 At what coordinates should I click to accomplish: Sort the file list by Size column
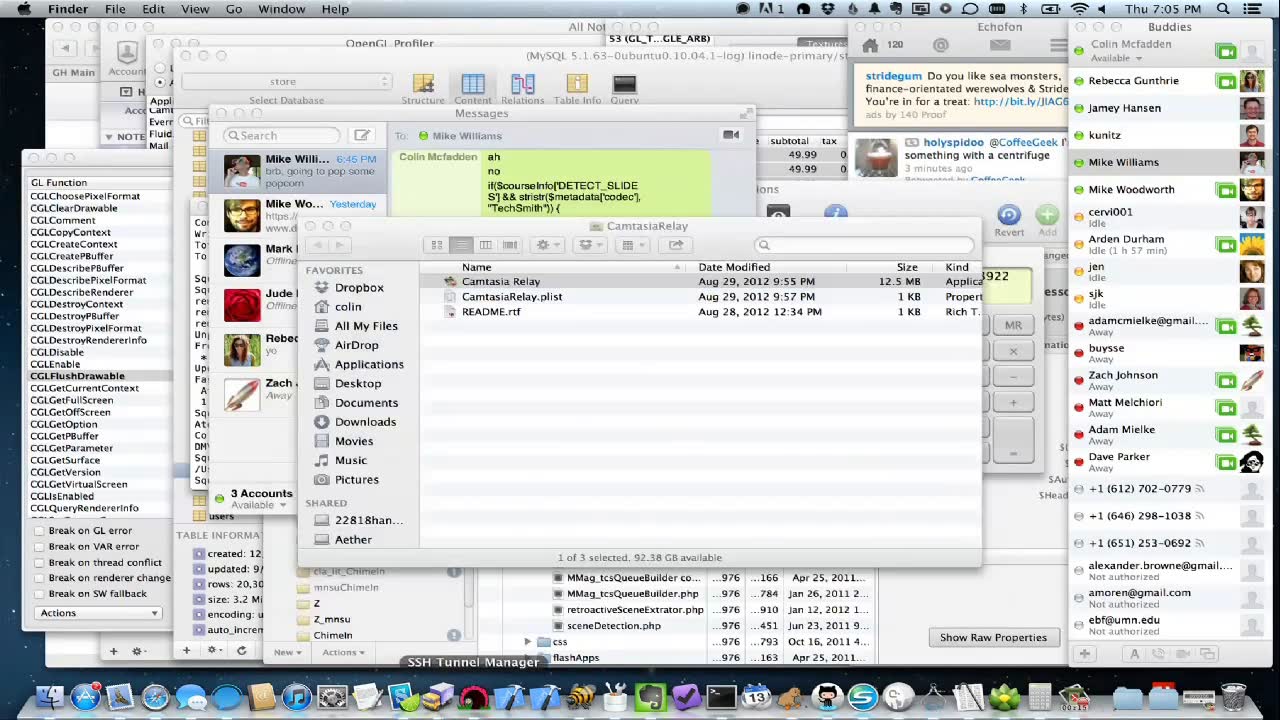click(x=907, y=267)
